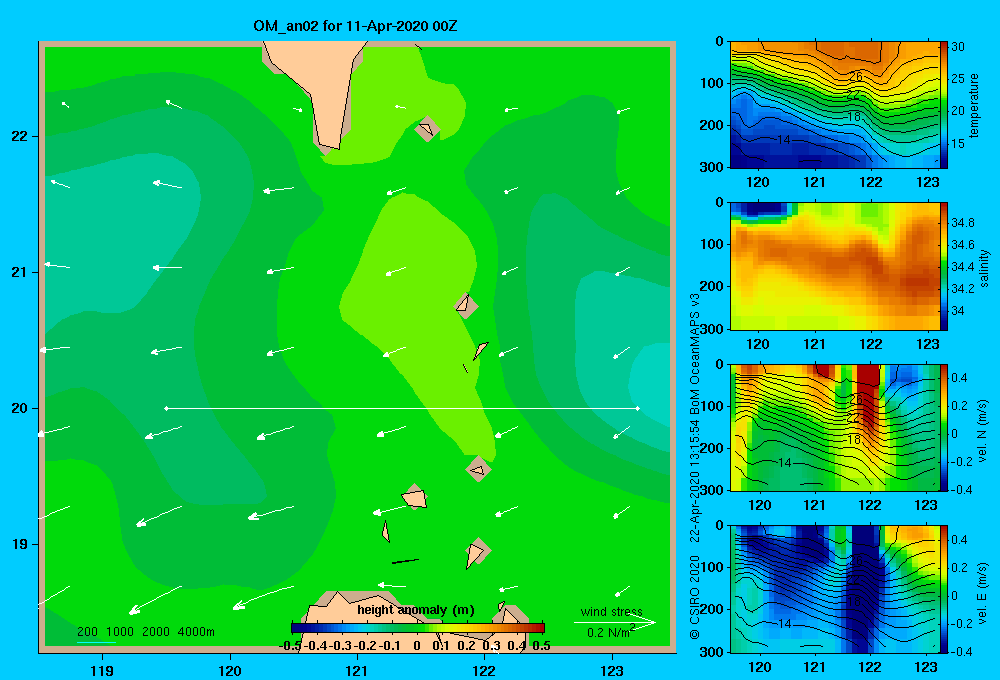Click latitude label '21' on main map

(x=20, y=272)
